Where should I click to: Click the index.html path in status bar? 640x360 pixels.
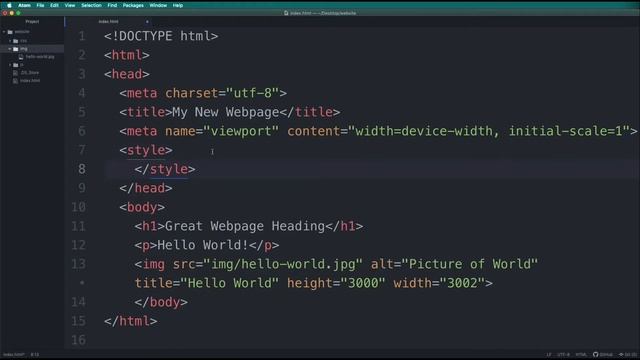point(13,355)
